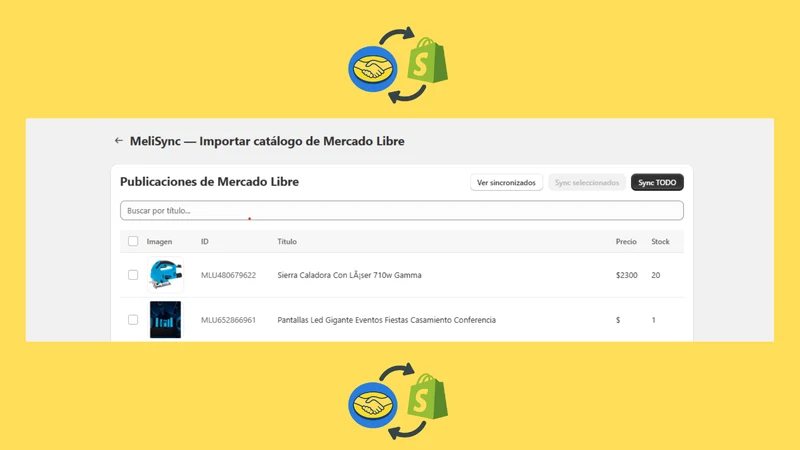The width and height of the screenshot is (800, 450).
Task: Click the ID column header
Action: (x=205, y=241)
